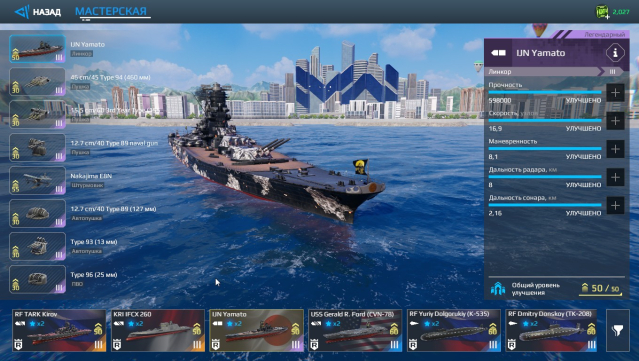The image size is (639, 361).
Task: Select the Type 96 (25 мм) air defense icon
Action: click(x=37, y=280)
